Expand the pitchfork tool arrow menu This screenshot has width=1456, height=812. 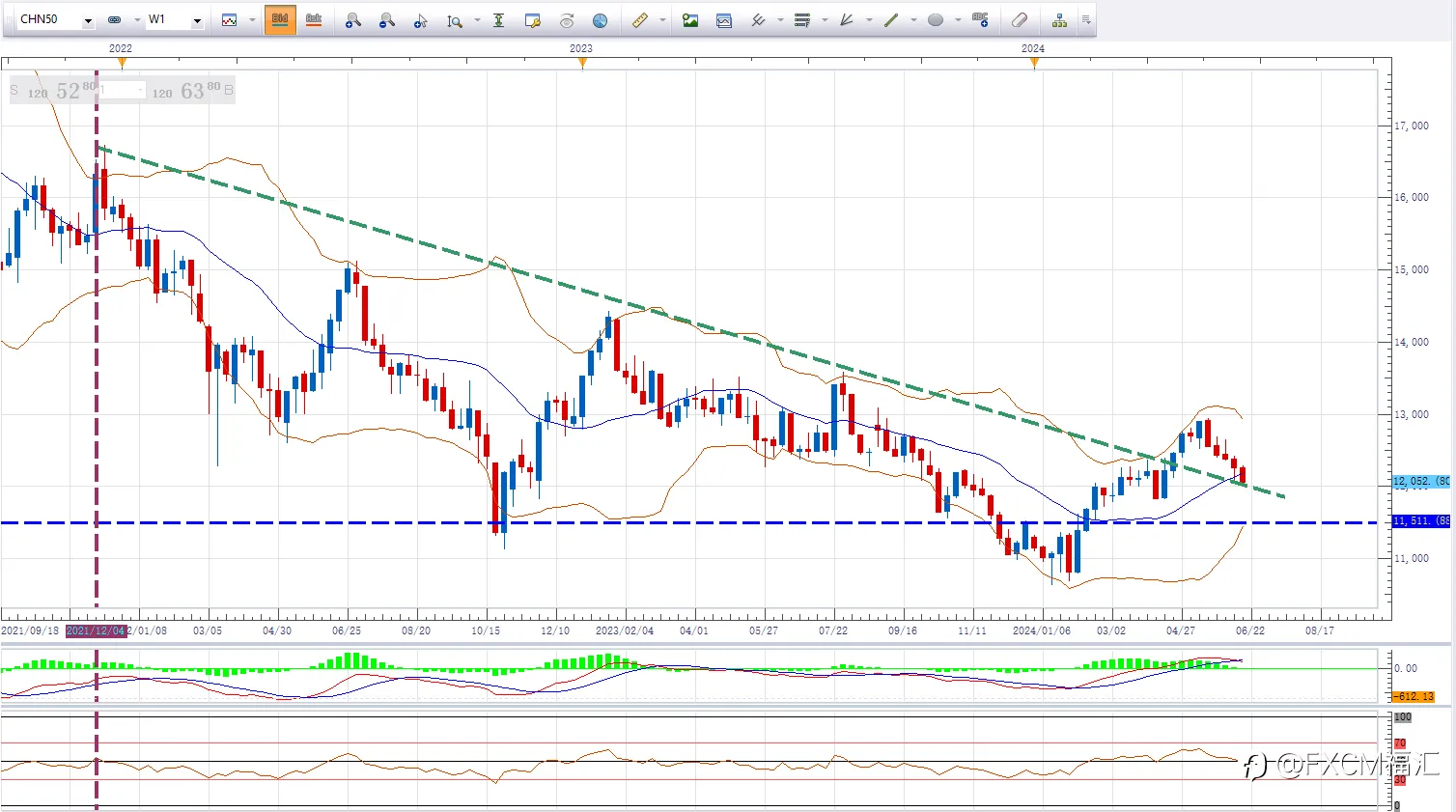(780, 20)
